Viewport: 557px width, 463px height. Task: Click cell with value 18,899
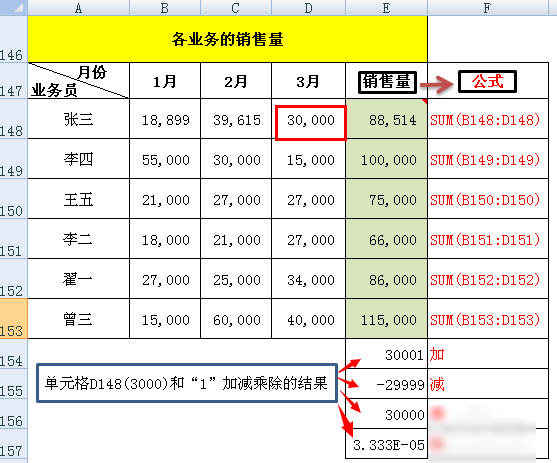165,119
